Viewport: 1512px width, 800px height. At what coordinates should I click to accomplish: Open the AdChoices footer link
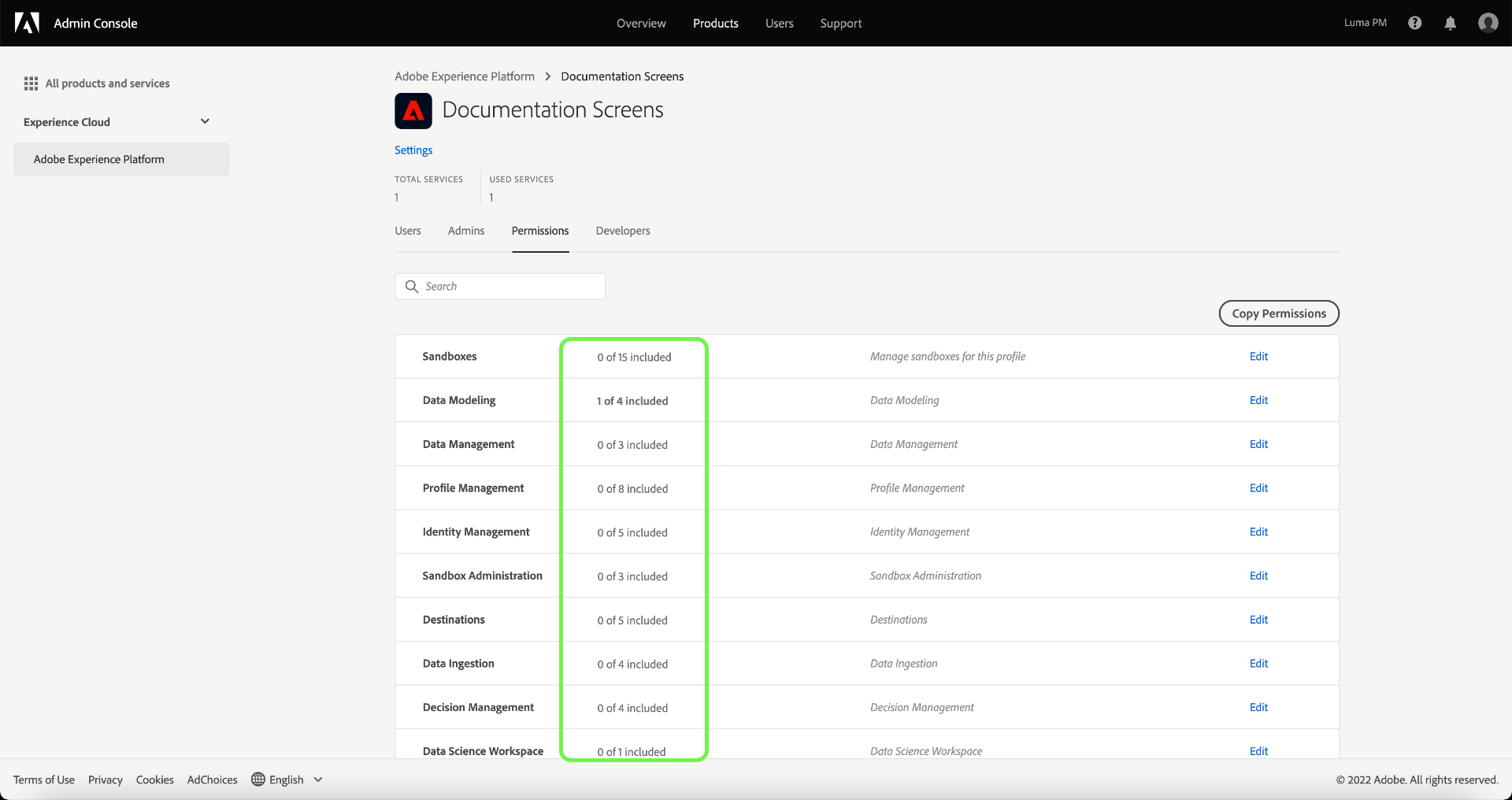tap(213, 780)
